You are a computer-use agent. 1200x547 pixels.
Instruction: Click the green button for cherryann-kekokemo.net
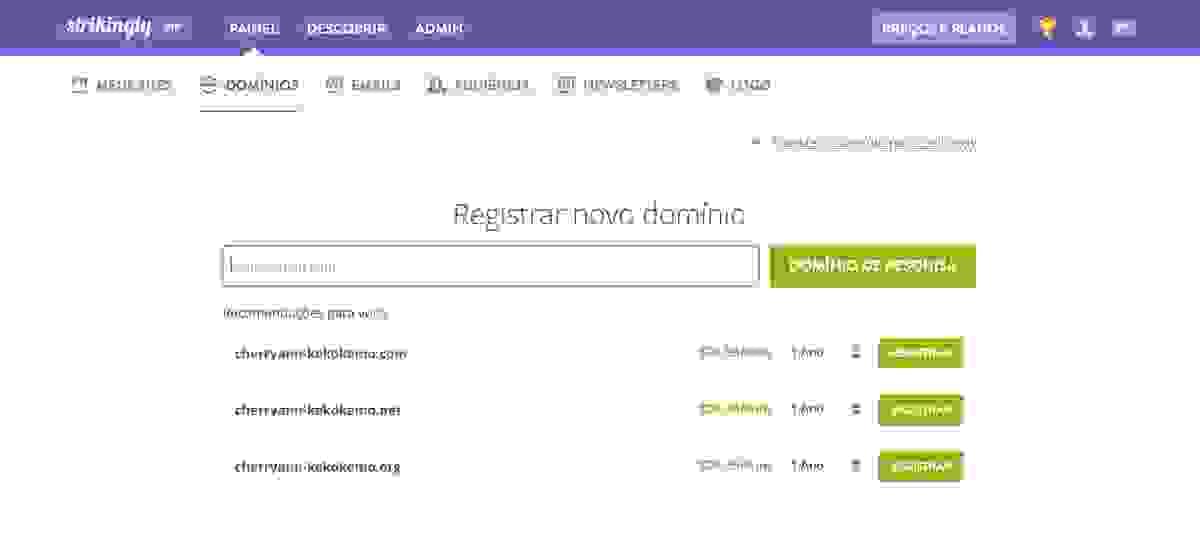point(920,410)
